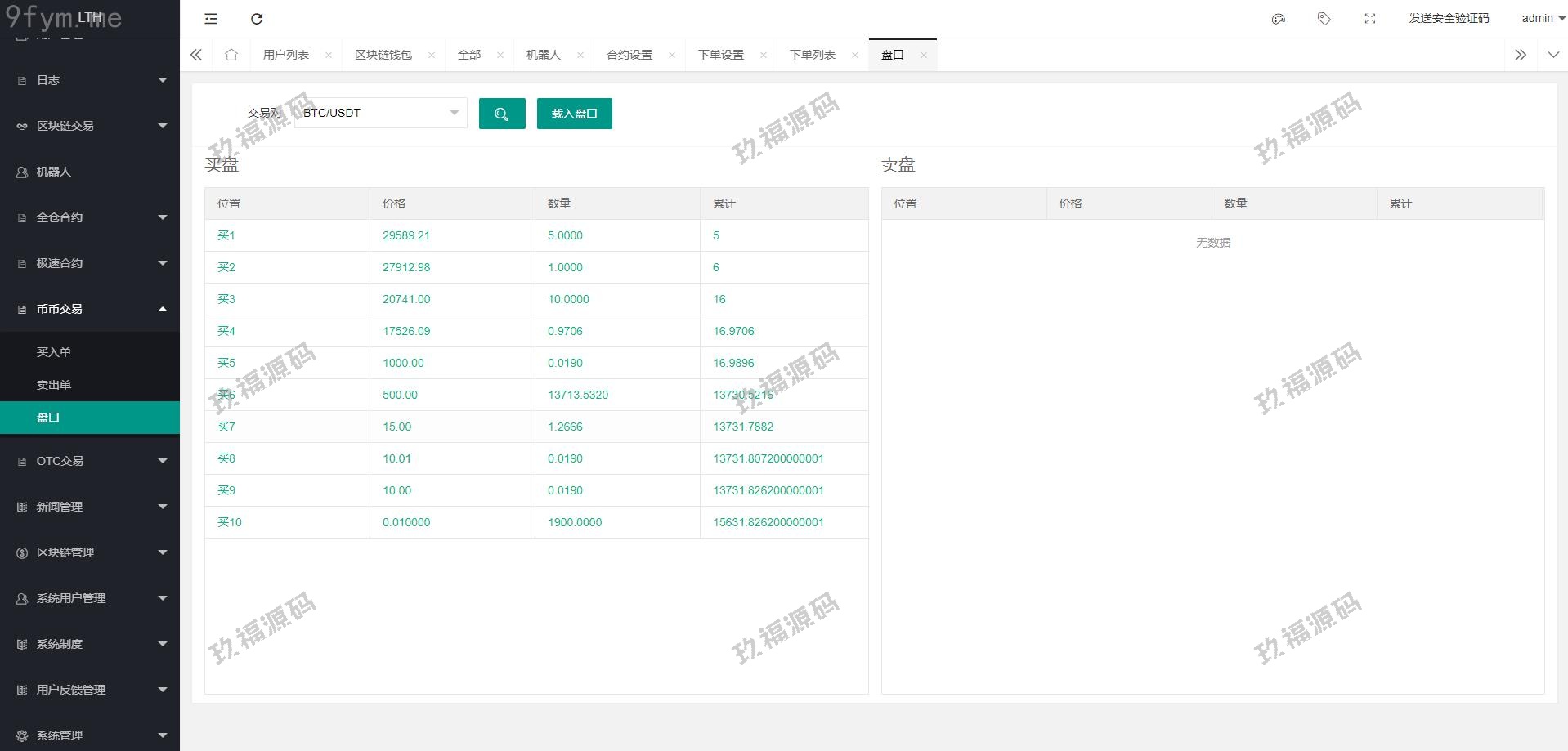Close the 下单列表 tab
Screen dimensions: 1568x751
[855, 56]
